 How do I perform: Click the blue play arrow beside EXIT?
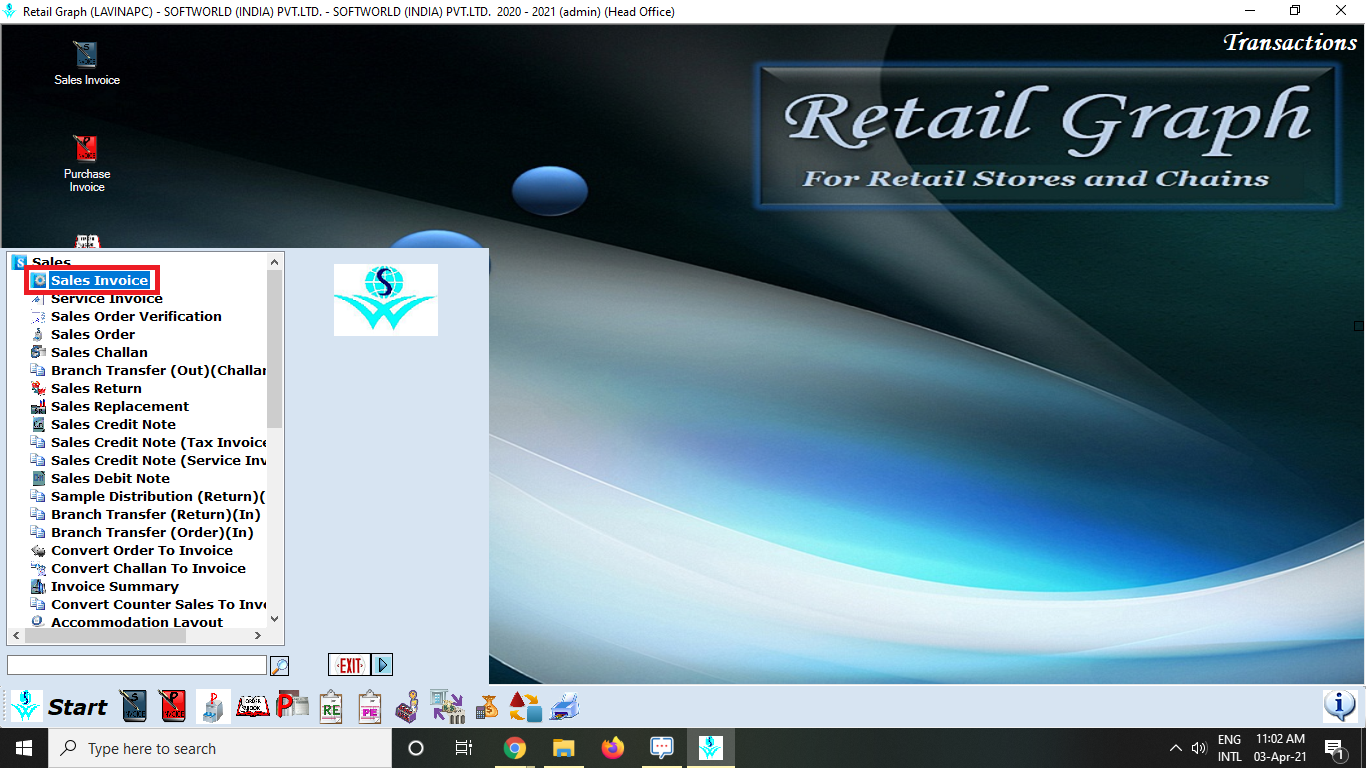(x=383, y=665)
